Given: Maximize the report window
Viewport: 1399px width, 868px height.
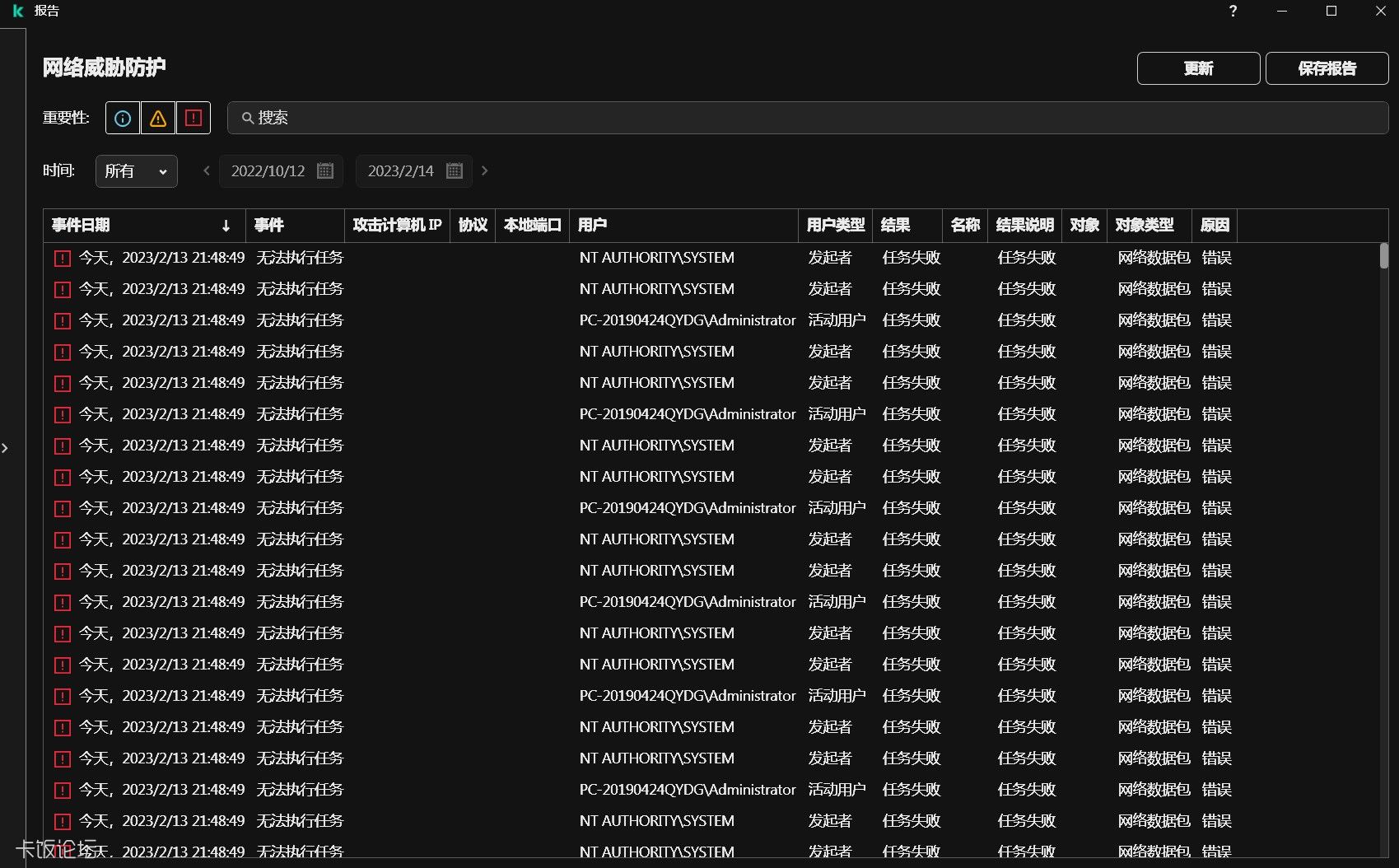Looking at the screenshot, I should tap(1331, 11).
